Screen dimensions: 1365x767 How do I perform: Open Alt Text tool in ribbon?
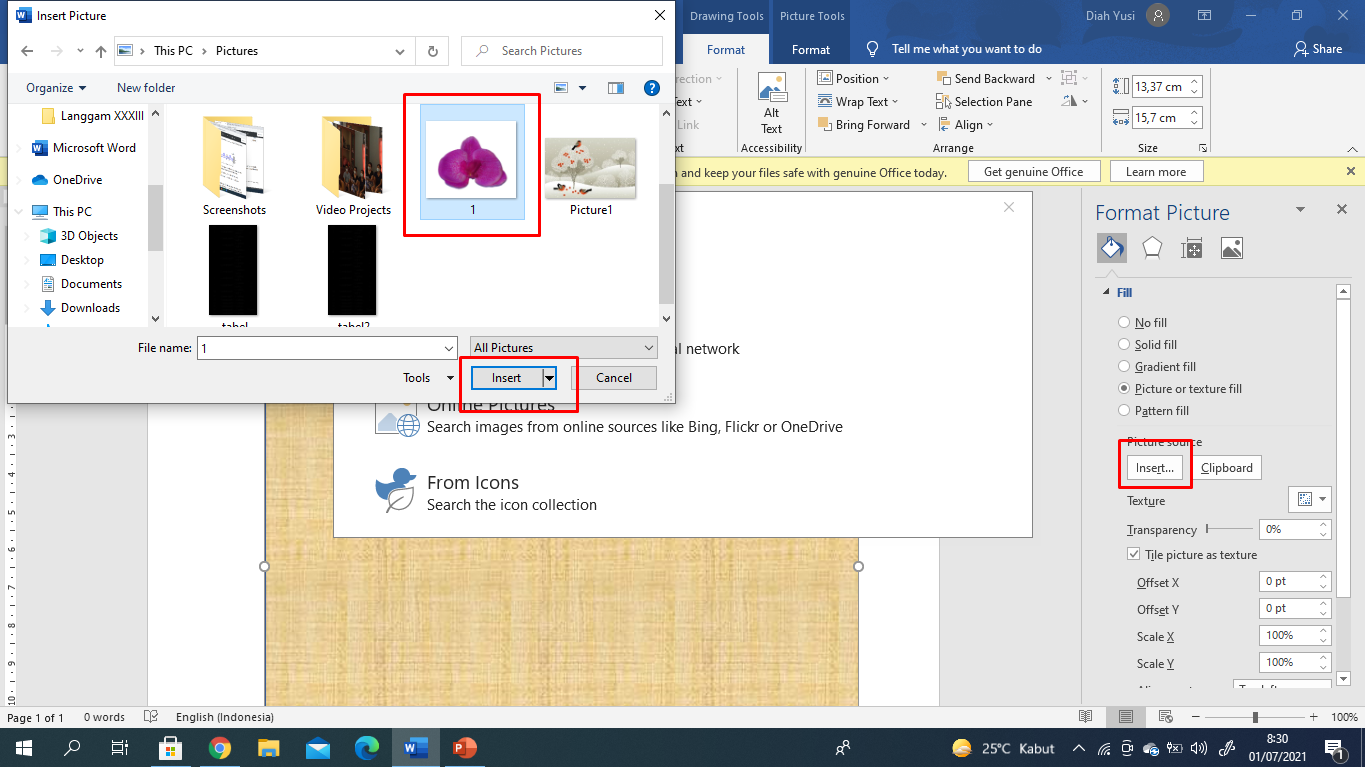coord(771,104)
